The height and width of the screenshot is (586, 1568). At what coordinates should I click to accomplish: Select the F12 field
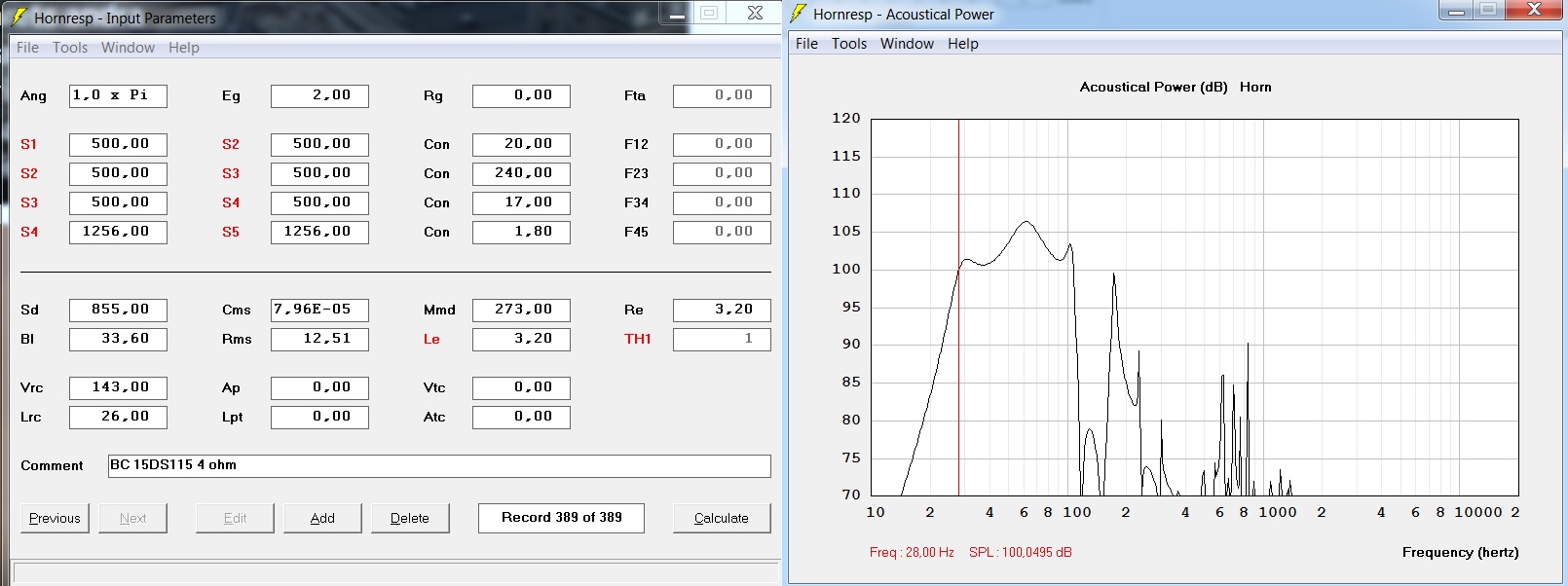coord(722,144)
